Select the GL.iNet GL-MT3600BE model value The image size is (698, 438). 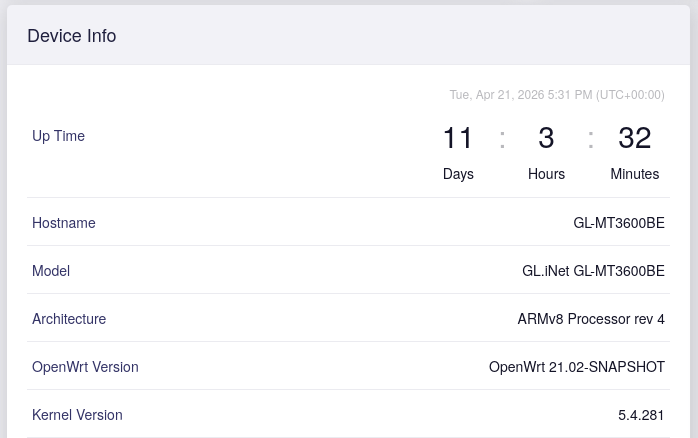(x=593, y=271)
